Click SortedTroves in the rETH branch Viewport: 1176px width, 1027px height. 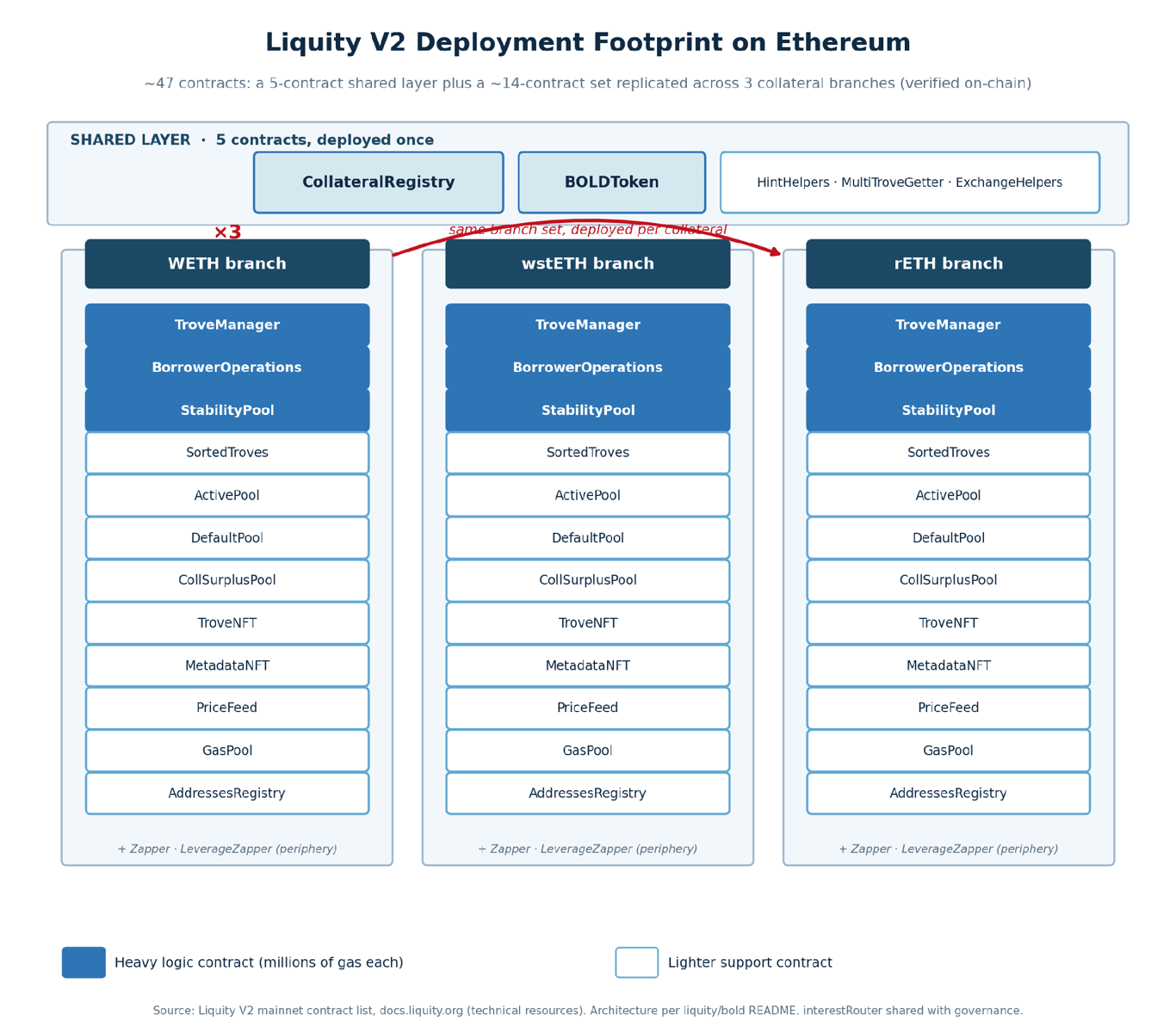click(x=948, y=453)
